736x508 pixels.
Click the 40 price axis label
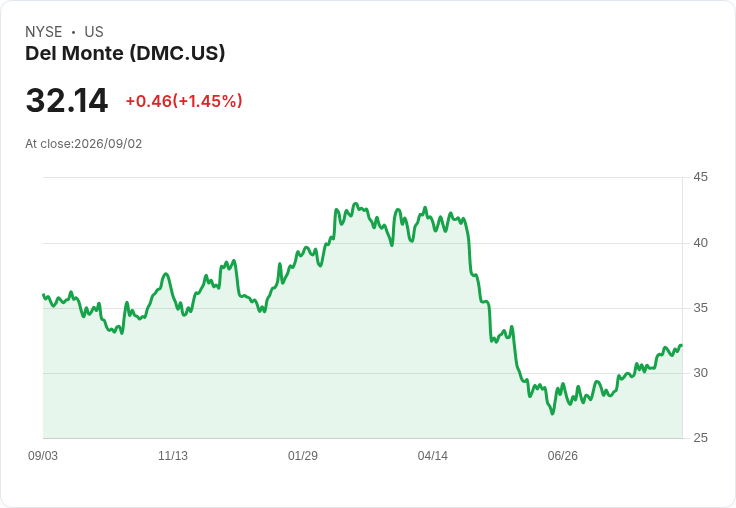tap(700, 243)
